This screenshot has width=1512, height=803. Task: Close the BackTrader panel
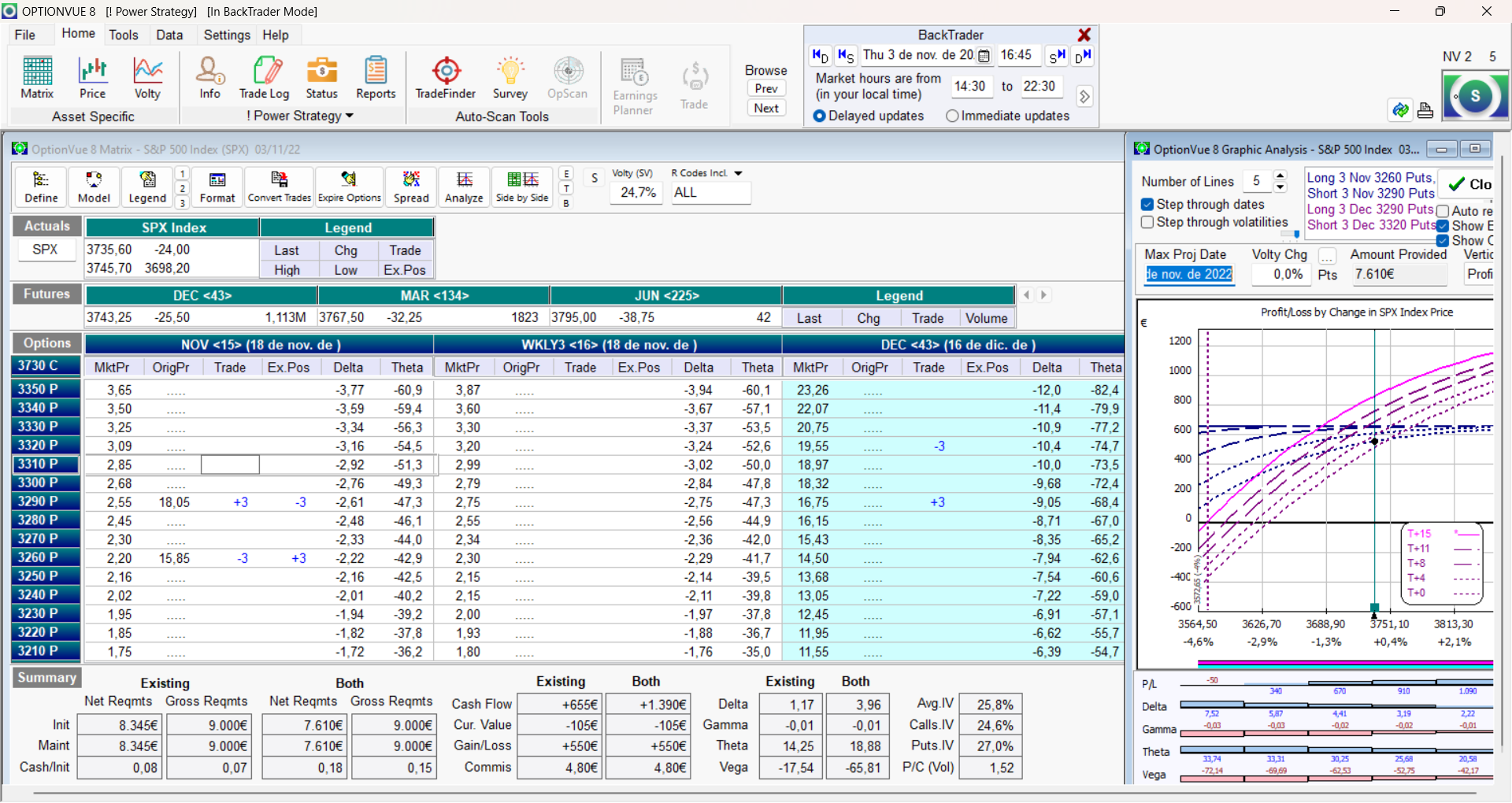(1084, 35)
